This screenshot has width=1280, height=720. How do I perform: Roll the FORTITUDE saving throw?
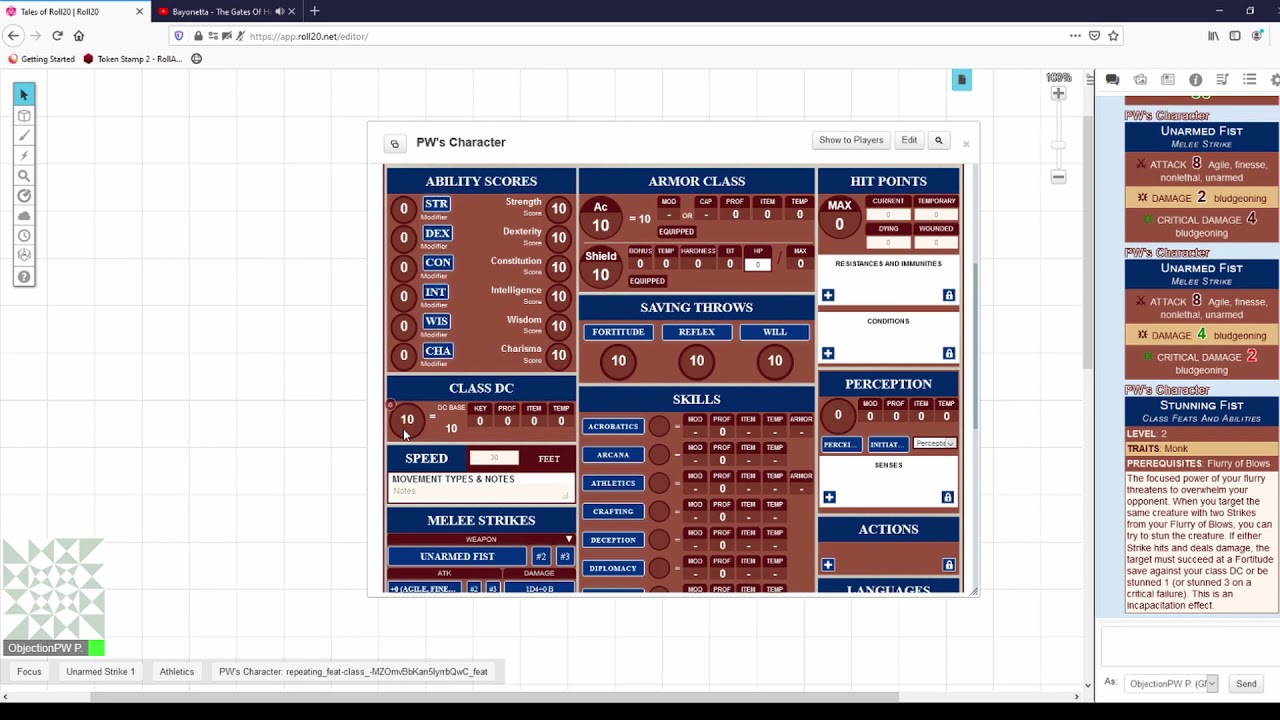[x=618, y=332]
